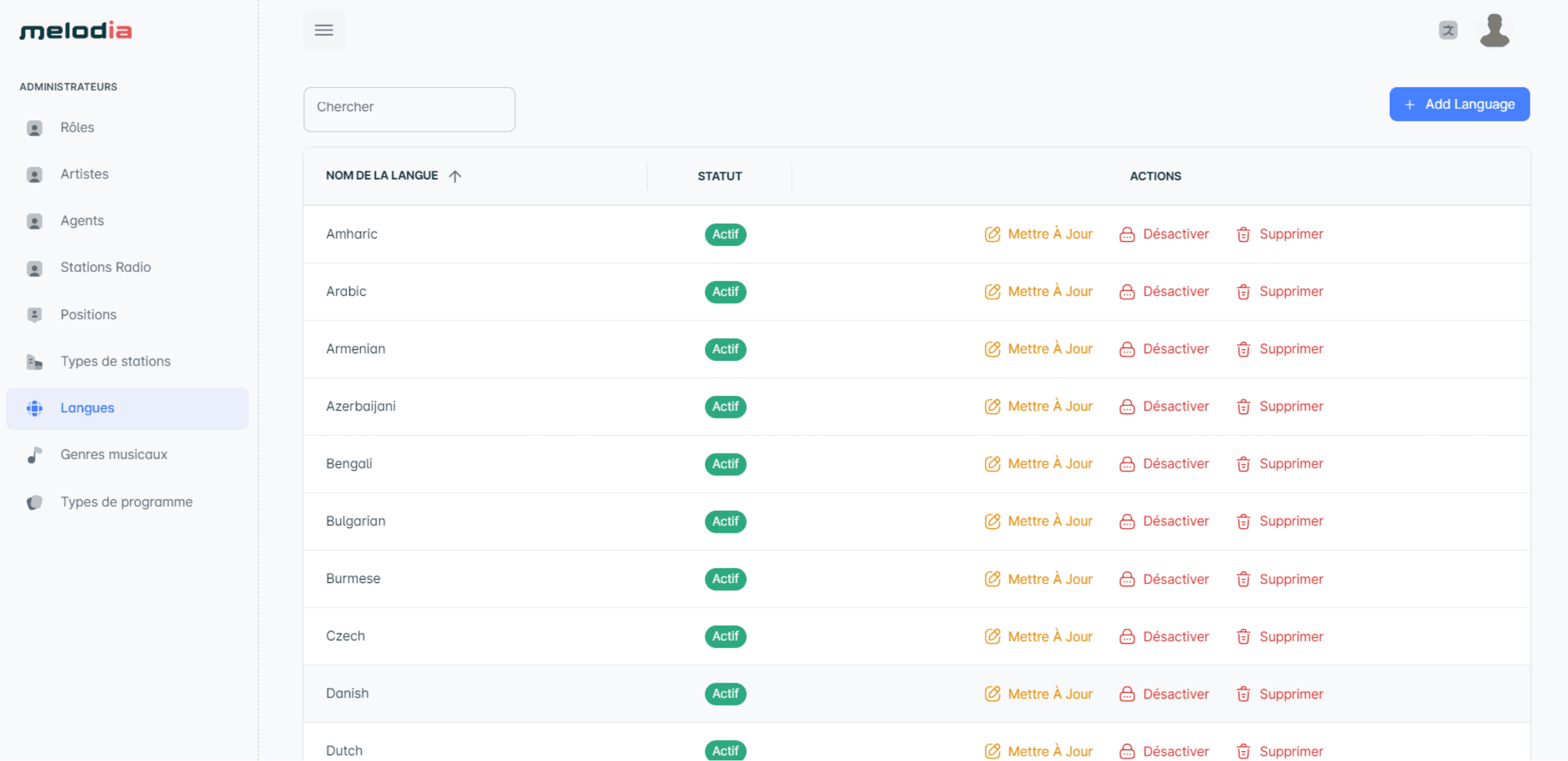Open the language translation switcher icon
The width and height of the screenshot is (1568, 761).
coord(1448,30)
